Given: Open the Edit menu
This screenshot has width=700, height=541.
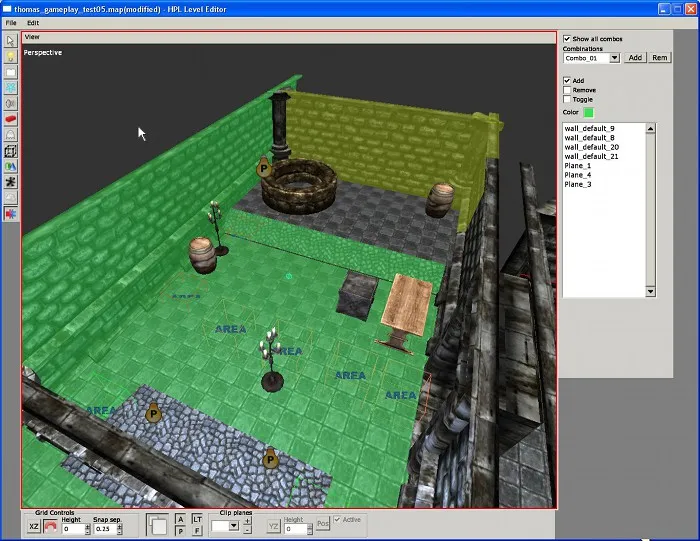Looking at the screenshot, I should [33, 22].
